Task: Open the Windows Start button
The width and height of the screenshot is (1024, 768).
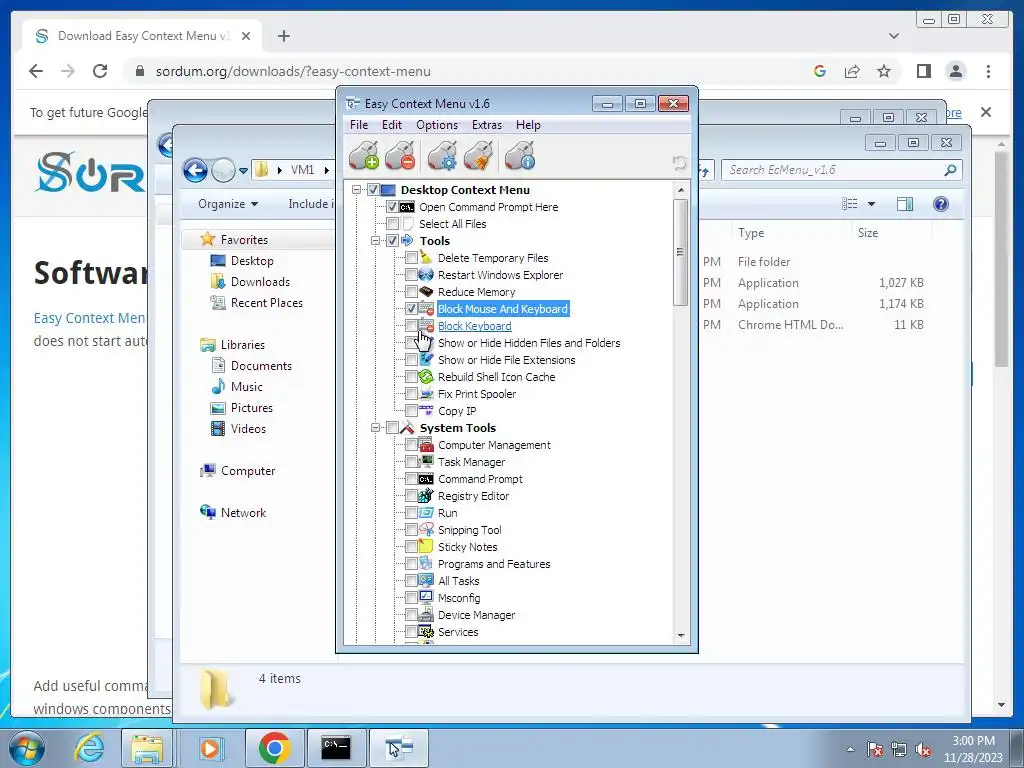Action: [x=27, y=748]
